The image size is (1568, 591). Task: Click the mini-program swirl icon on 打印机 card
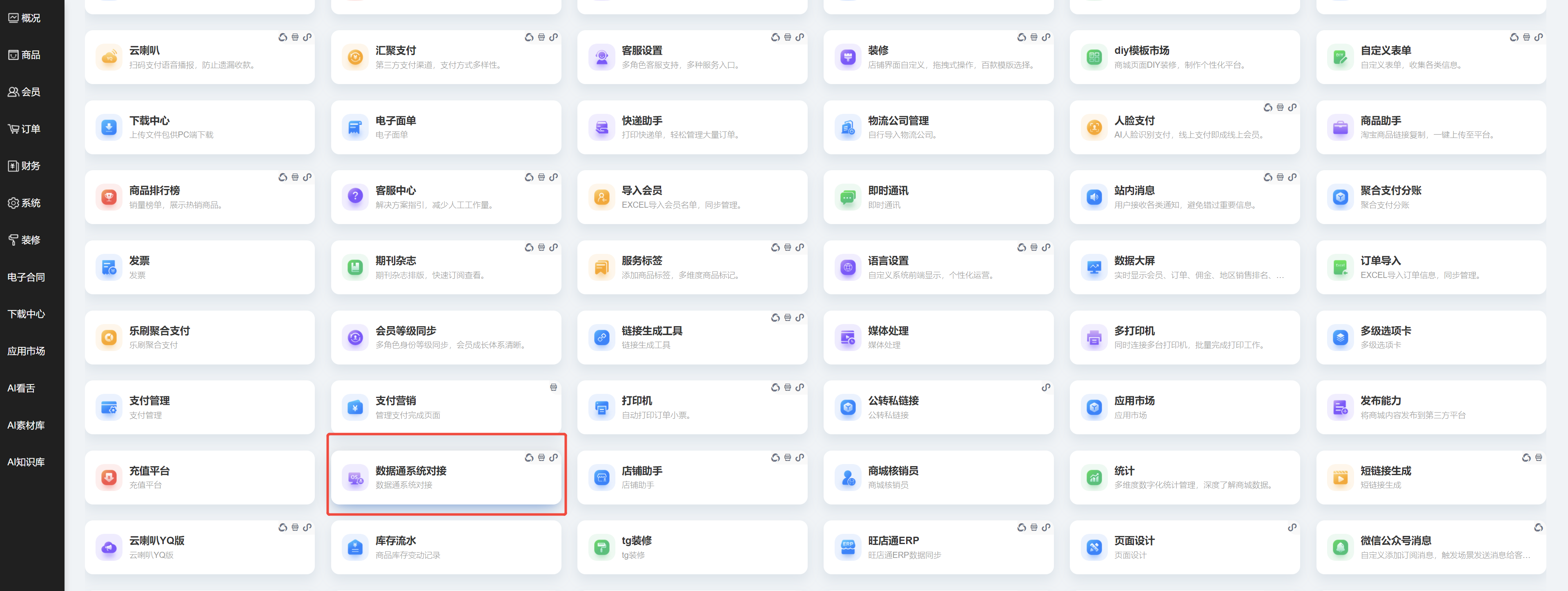(775, 387)
